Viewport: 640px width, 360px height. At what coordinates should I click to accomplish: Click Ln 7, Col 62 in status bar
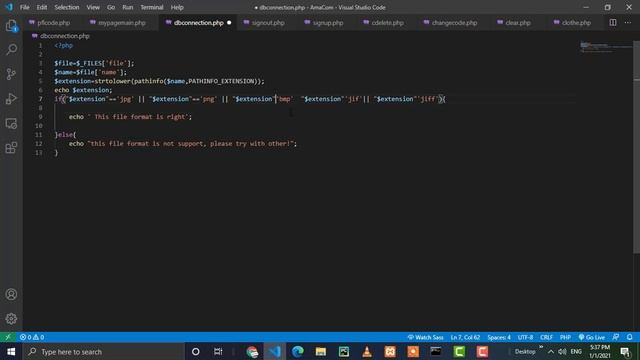coord(465,337)
